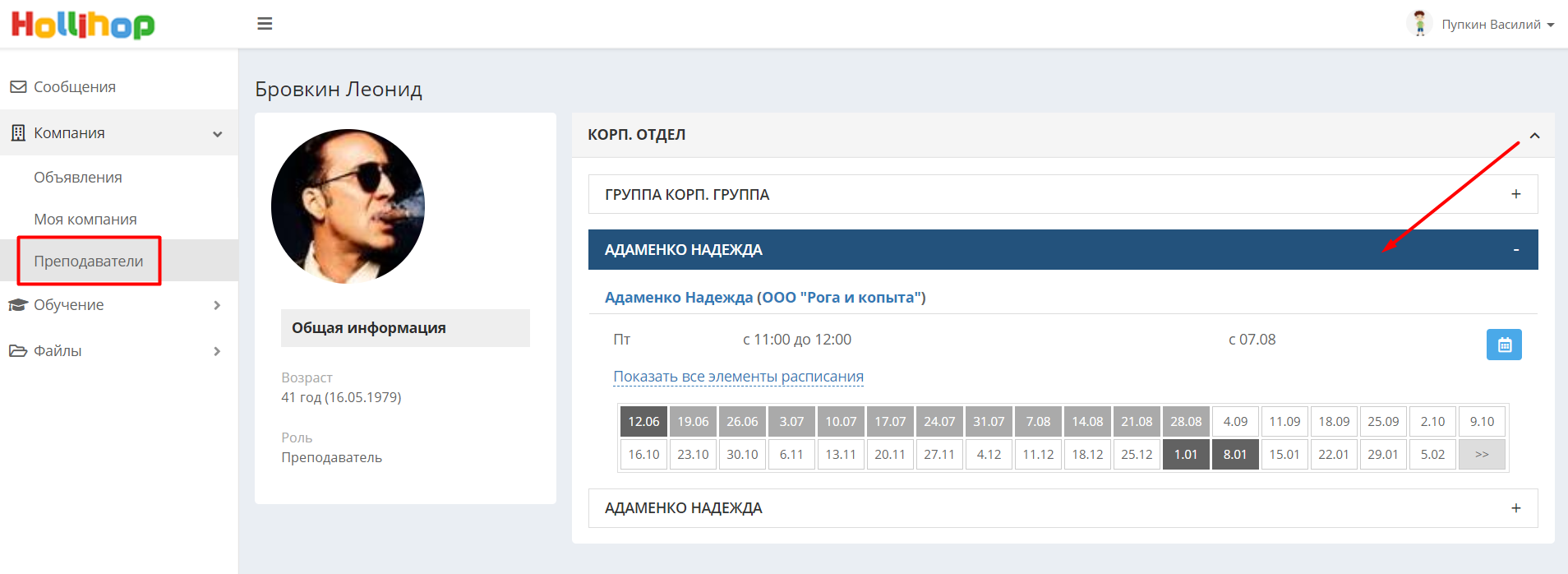Viewport: 1568px width, 574px height.
Task: Select lesson date 11.12
Action: 1038,455
